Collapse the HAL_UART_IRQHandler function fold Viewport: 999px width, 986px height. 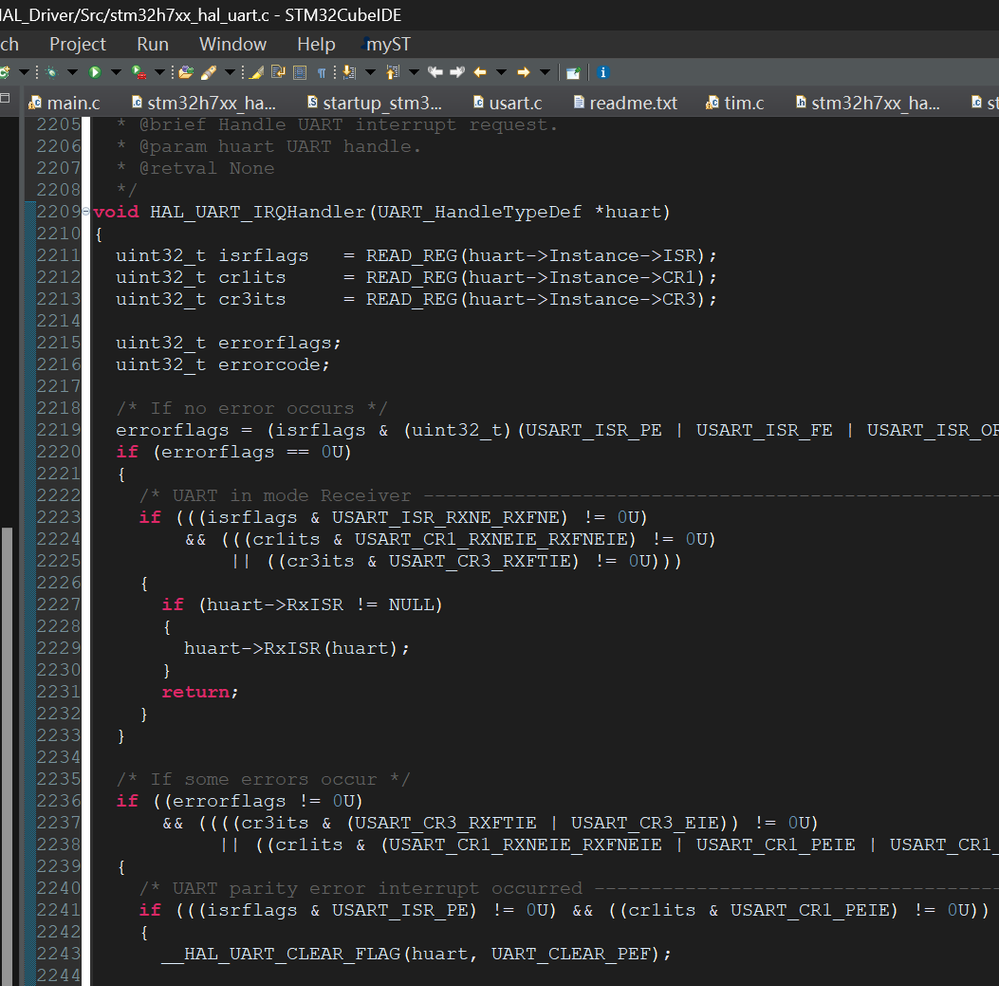(x=86, y=212)
